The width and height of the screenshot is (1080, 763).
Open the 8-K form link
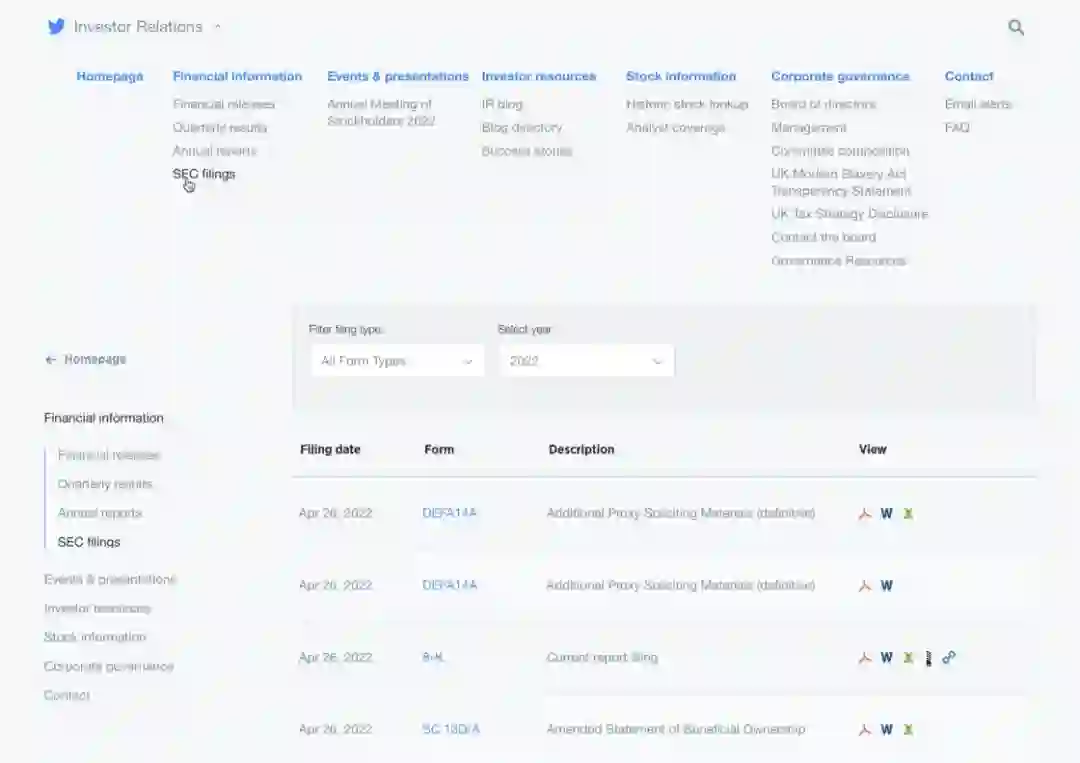point(433,658)
